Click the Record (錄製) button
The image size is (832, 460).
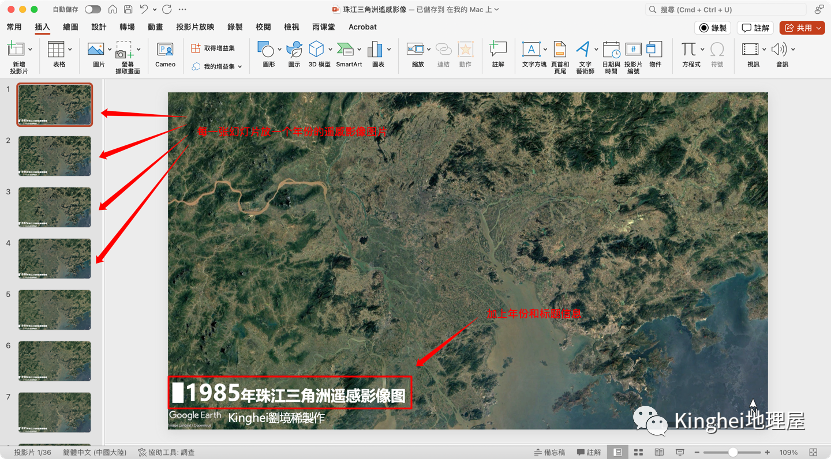pos(714,28)
